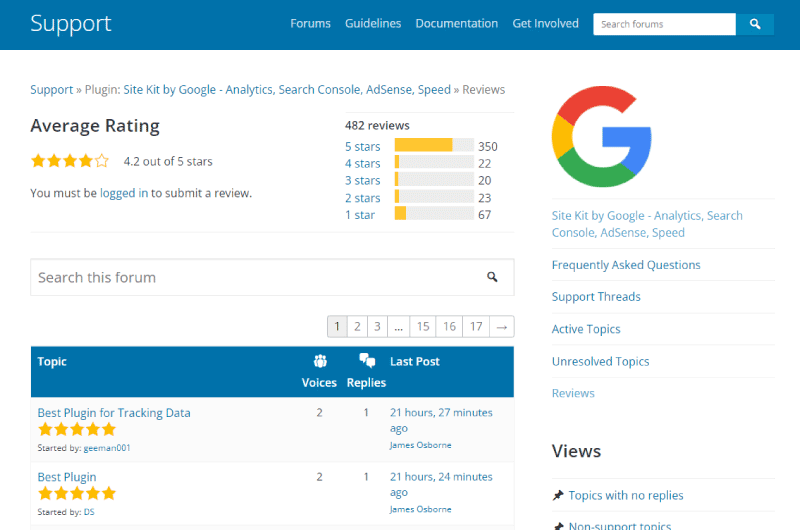The width and height of the screenshot is (800, 530).
Task: Go to page 3 of reviews
Action: (377, 327)
